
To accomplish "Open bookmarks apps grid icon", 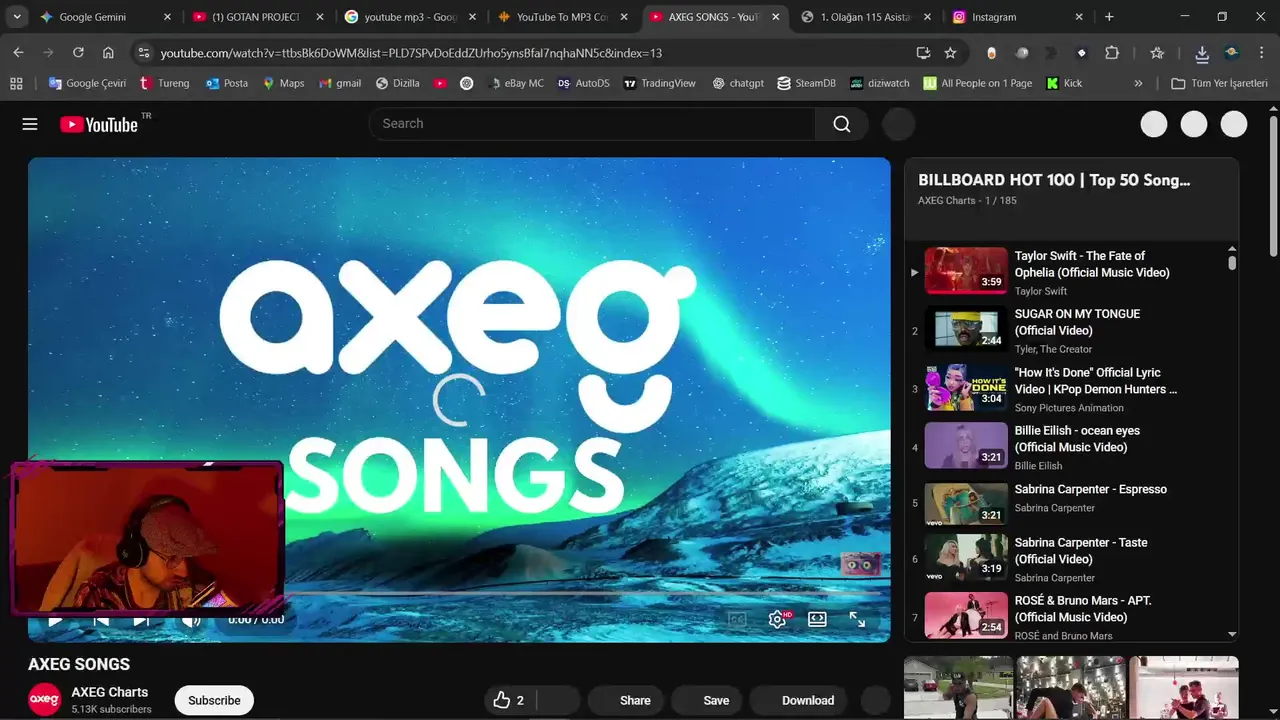I will click(x=16, y=83).
